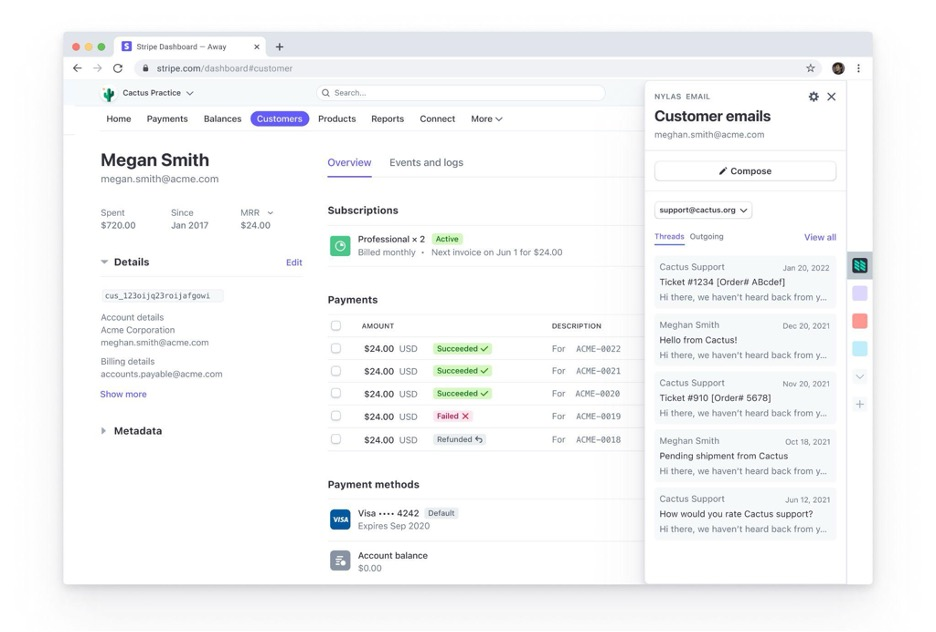Expand the More navigation menu
This screenshot has height=632, width=936.
pos(487,119)
